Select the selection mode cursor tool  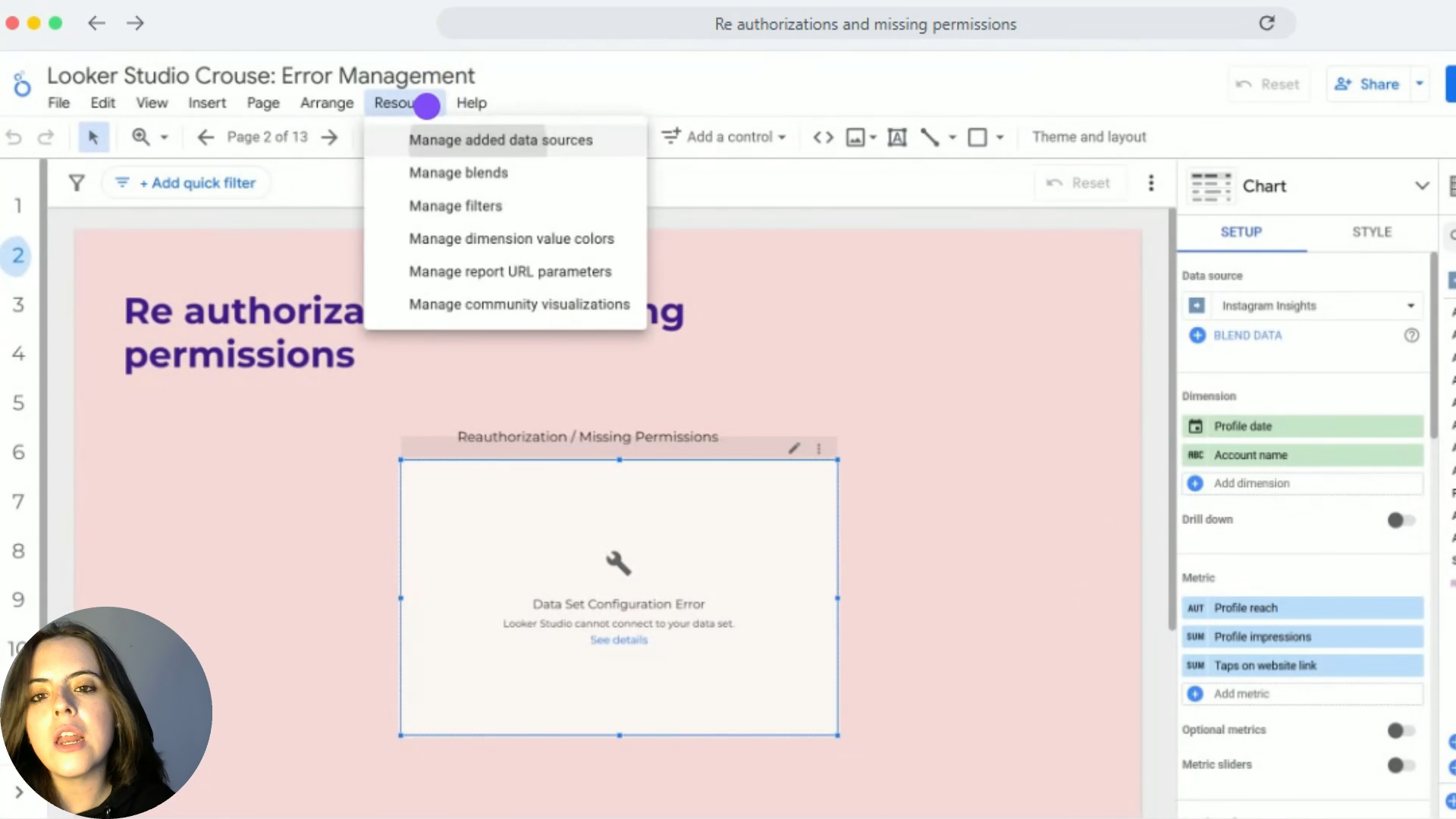point(93,137)
